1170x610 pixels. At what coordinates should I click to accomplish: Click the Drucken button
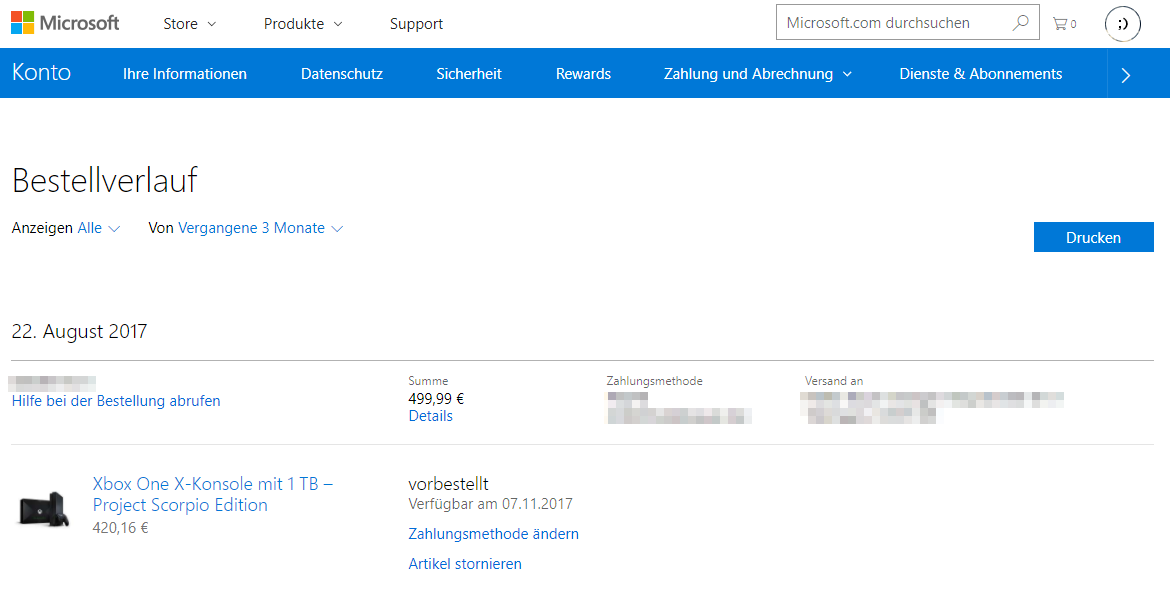coord(1093,237)
